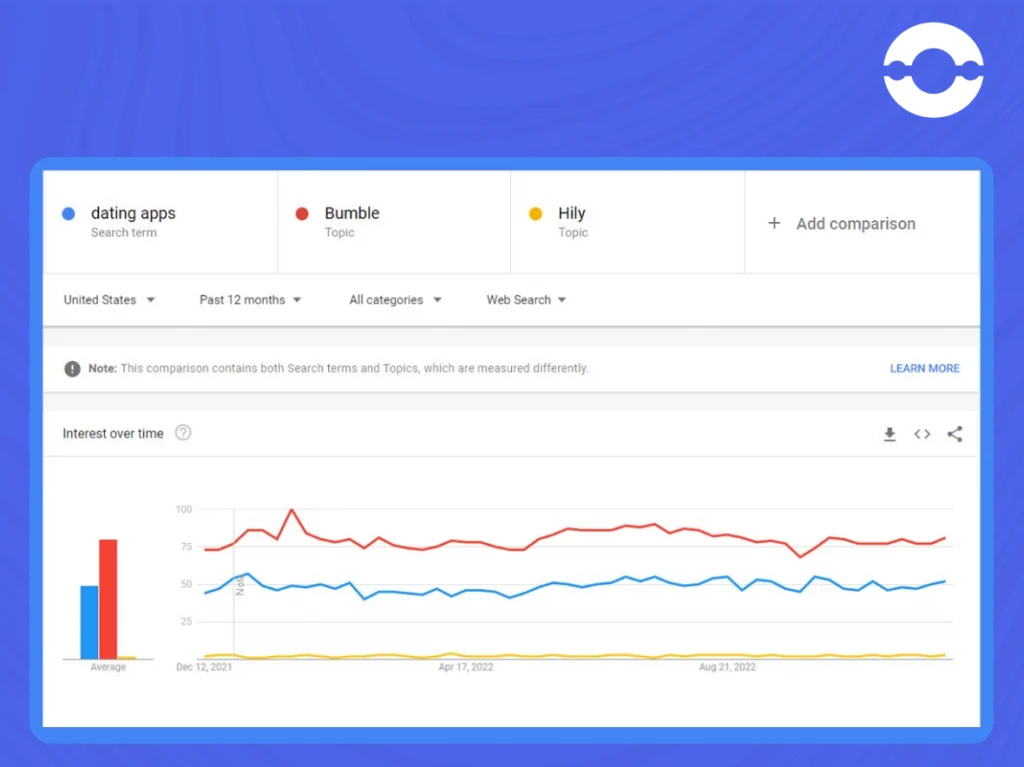Click the download chart data icon
Viewport: 1024px width, 767px height.
point(889,434)
